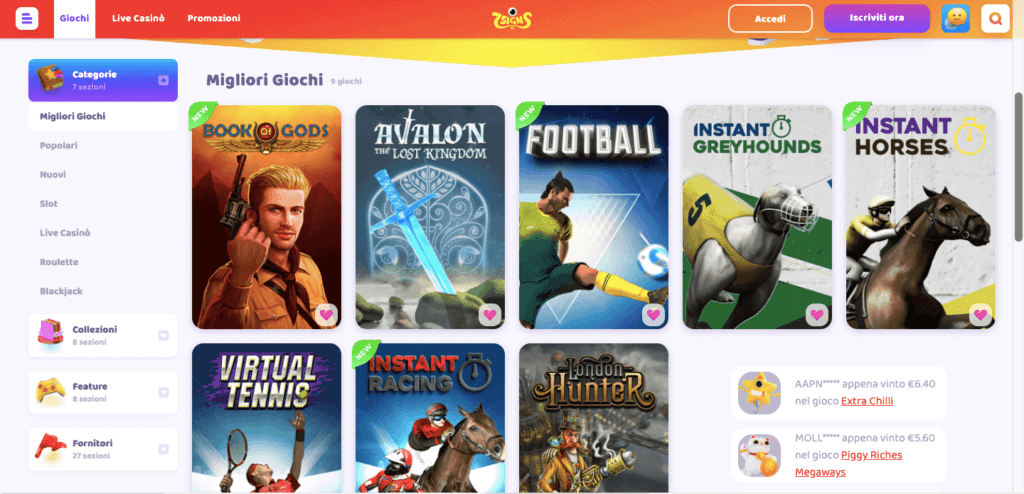
Task: Open the hamburger menu icon
Action: click(x=27, y=18)
